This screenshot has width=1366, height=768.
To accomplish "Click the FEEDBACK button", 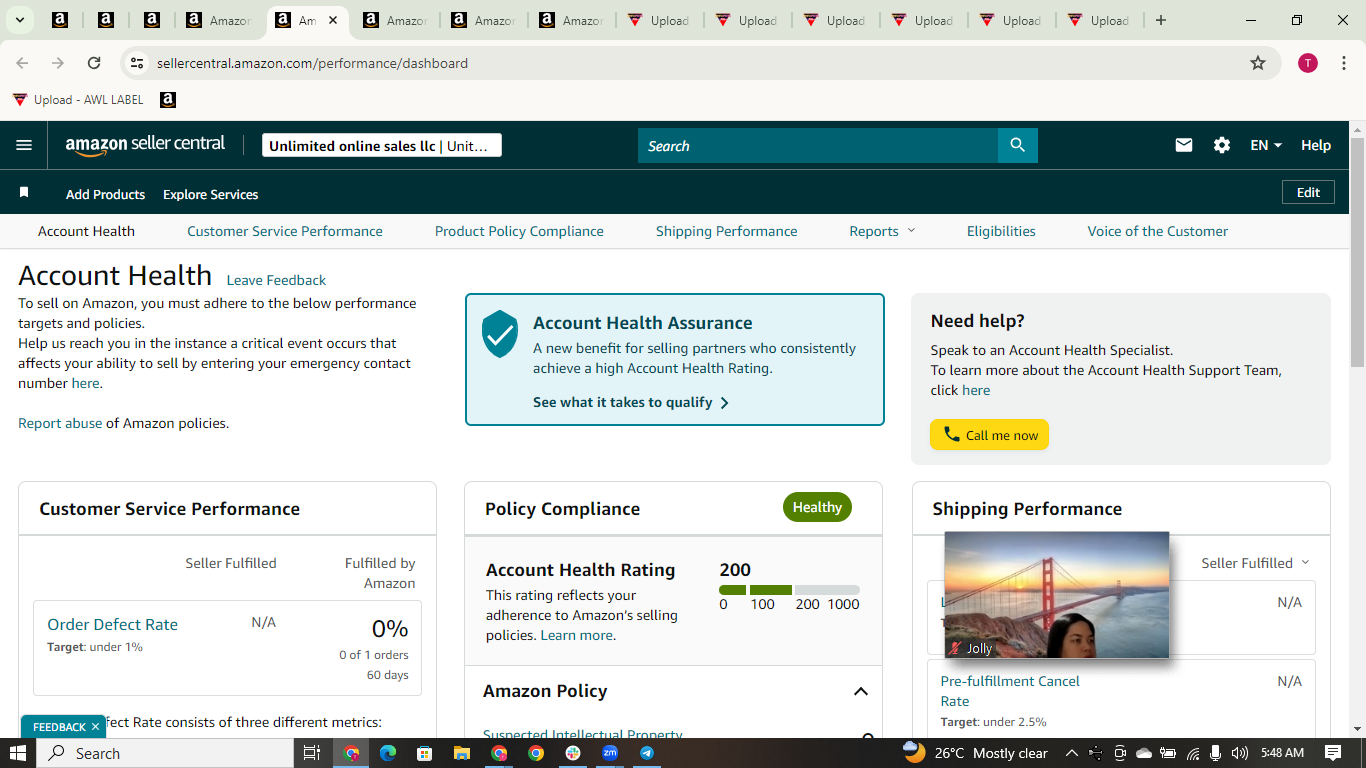I will click(x=59, y=727).
